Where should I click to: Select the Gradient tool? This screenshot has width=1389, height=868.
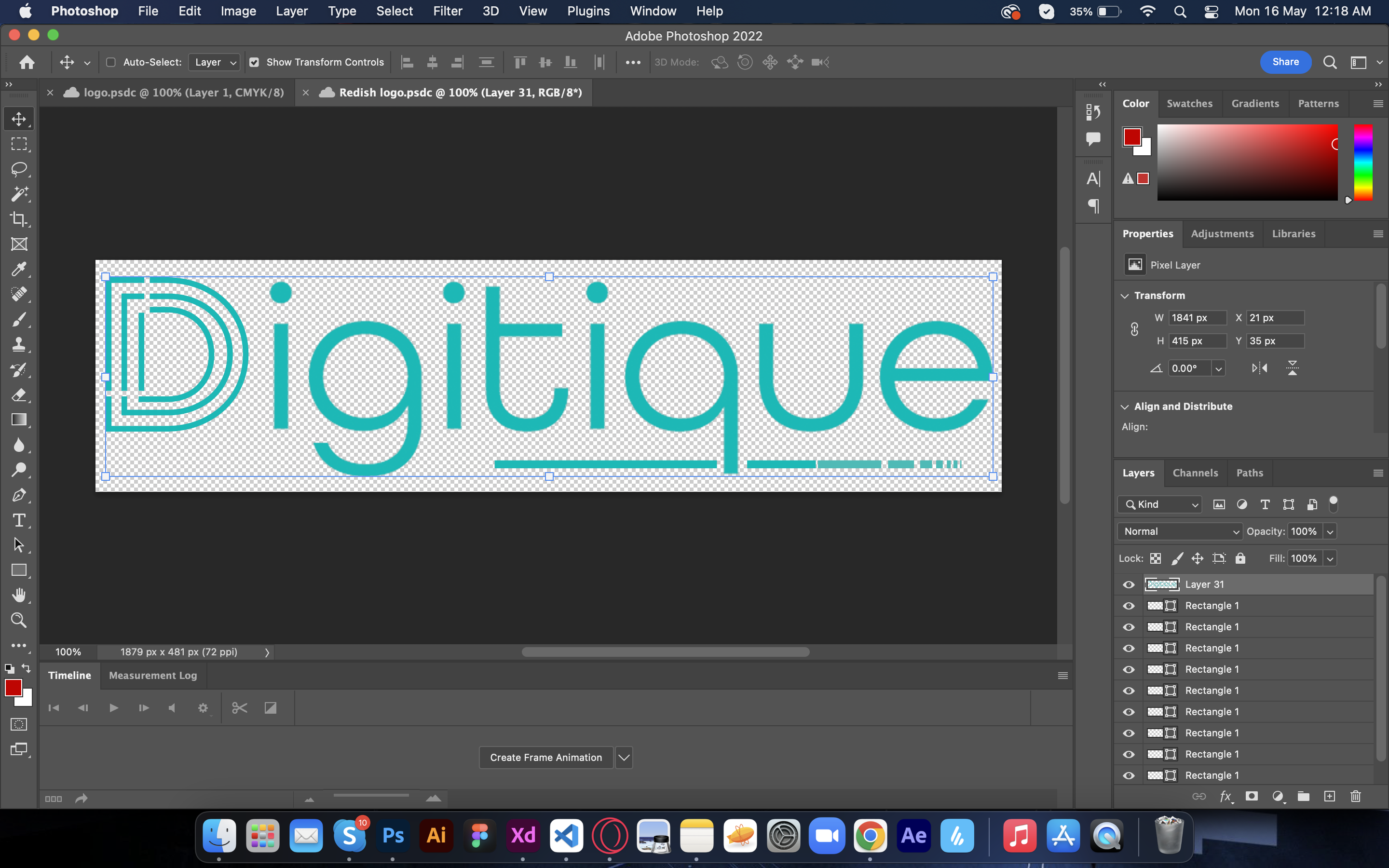click(x=19, y=420)
